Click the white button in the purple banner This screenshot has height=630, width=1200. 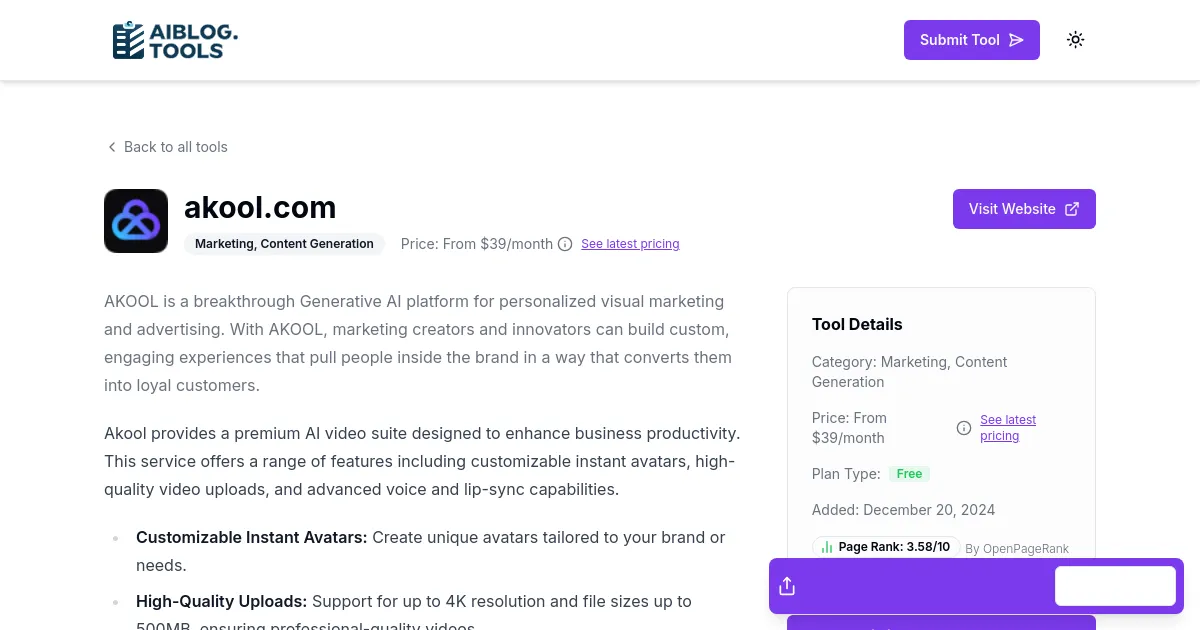click(1115, 586)
